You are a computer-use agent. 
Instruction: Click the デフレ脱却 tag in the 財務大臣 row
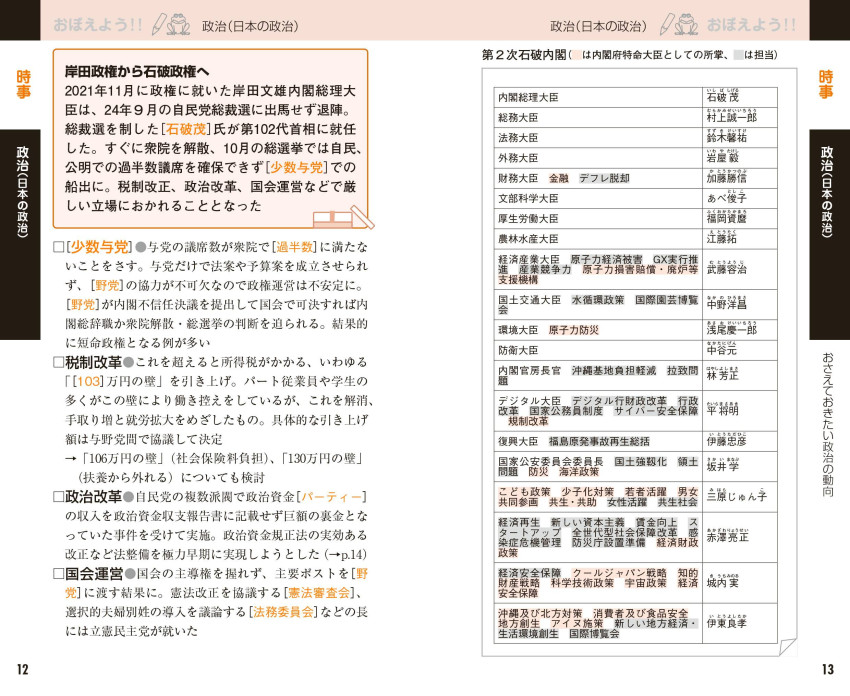coord(604,178)
